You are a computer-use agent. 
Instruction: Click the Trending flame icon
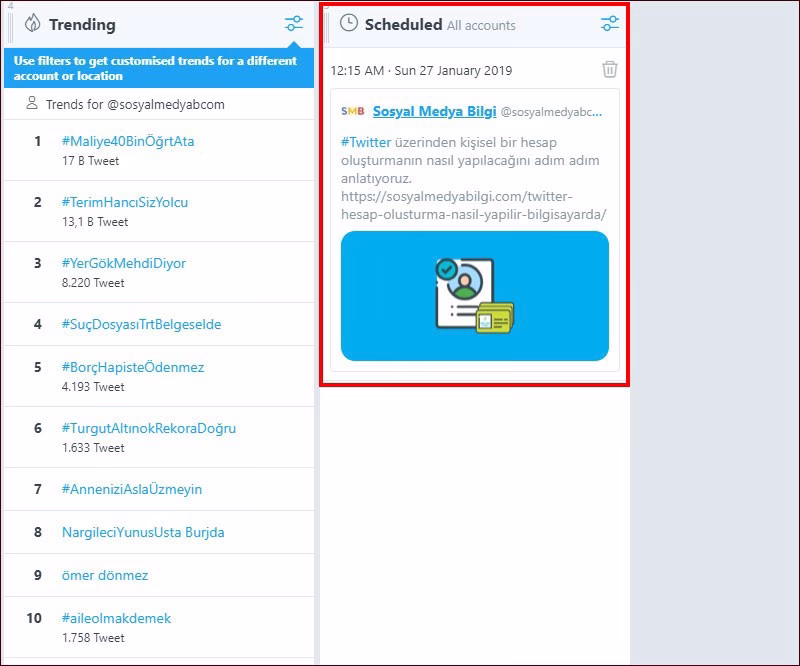33,24
